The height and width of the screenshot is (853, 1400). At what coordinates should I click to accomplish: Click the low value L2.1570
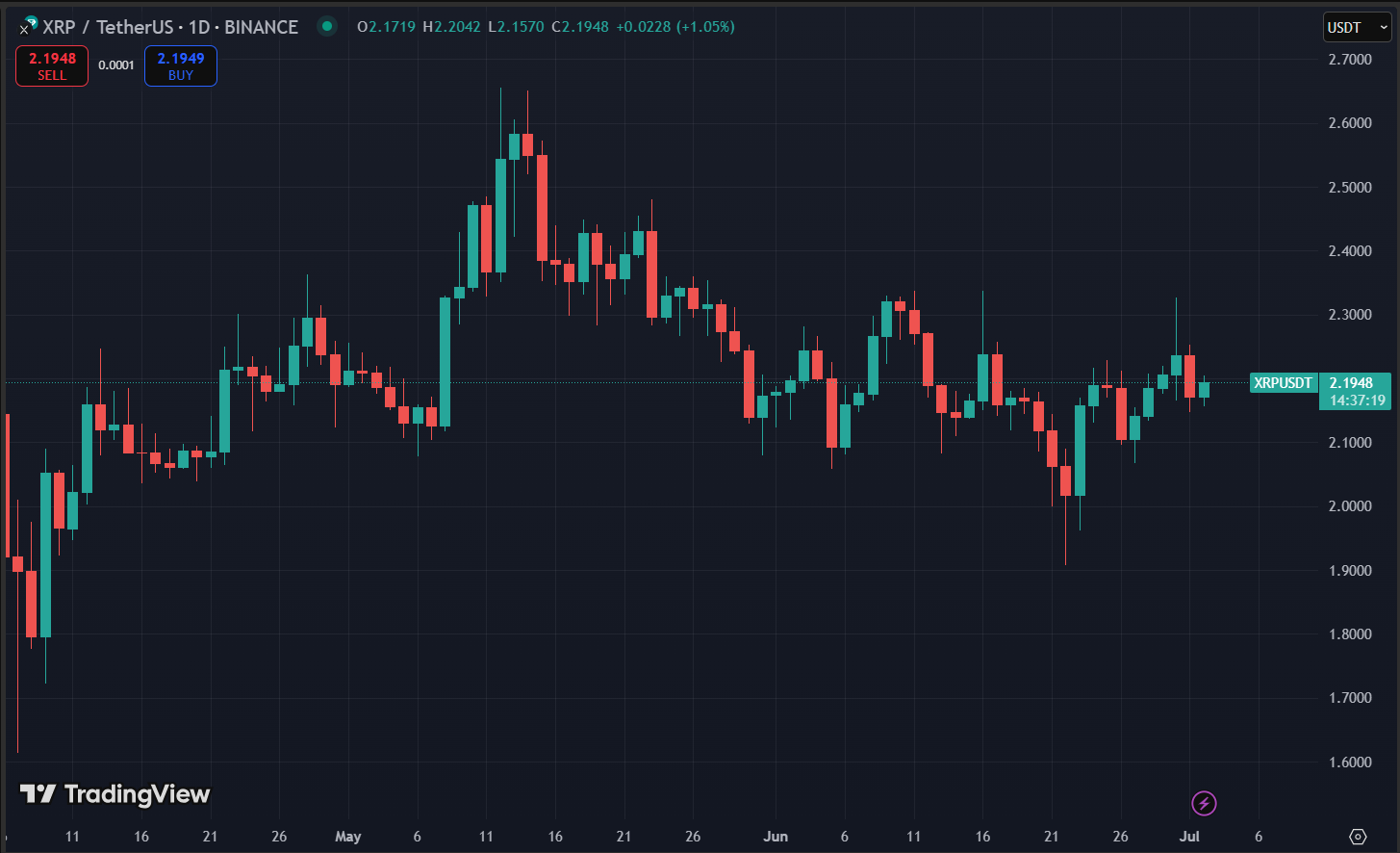coord(516,27)
